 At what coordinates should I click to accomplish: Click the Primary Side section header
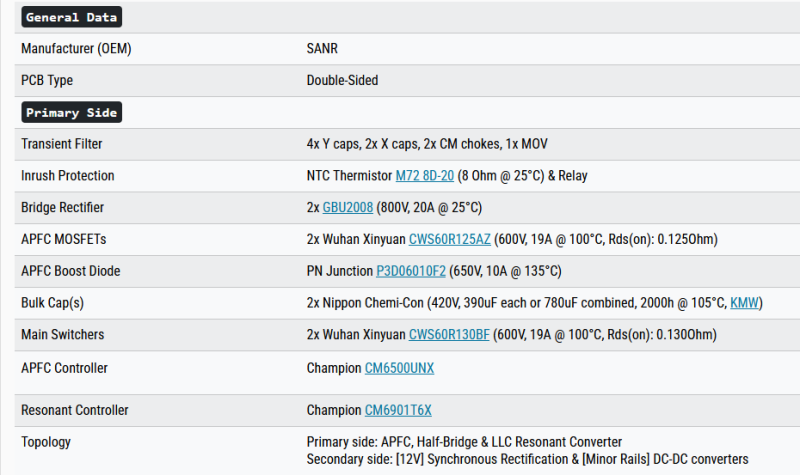[x=71, y=113]
